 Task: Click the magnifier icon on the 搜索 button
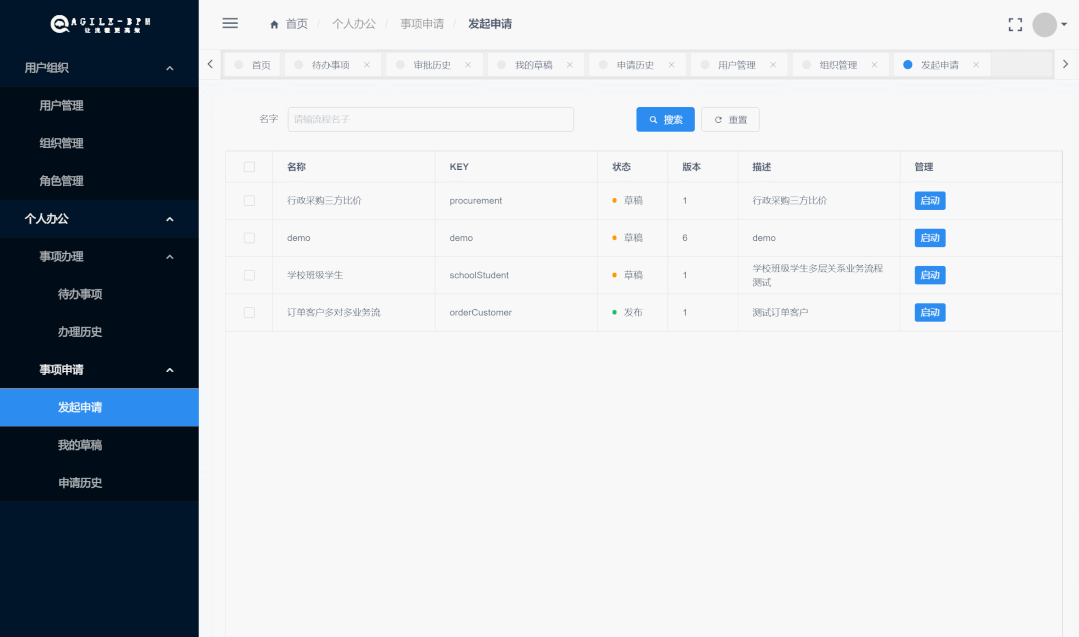coord(651,119)
